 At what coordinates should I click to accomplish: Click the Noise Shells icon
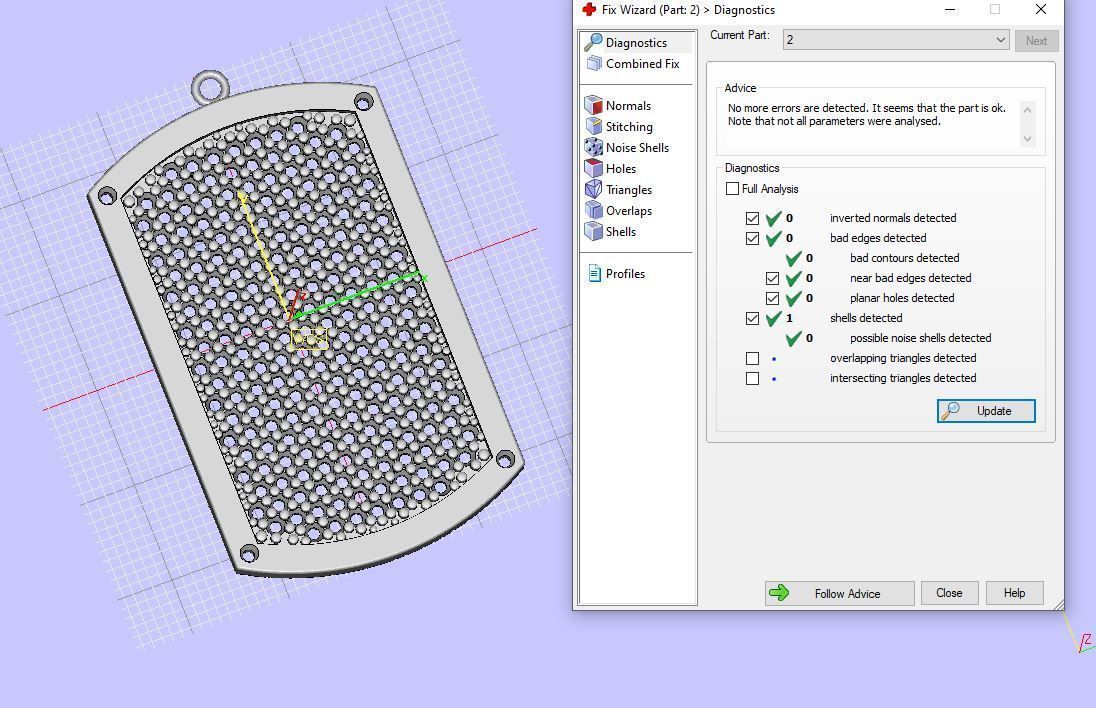click(x=593, y=147)
